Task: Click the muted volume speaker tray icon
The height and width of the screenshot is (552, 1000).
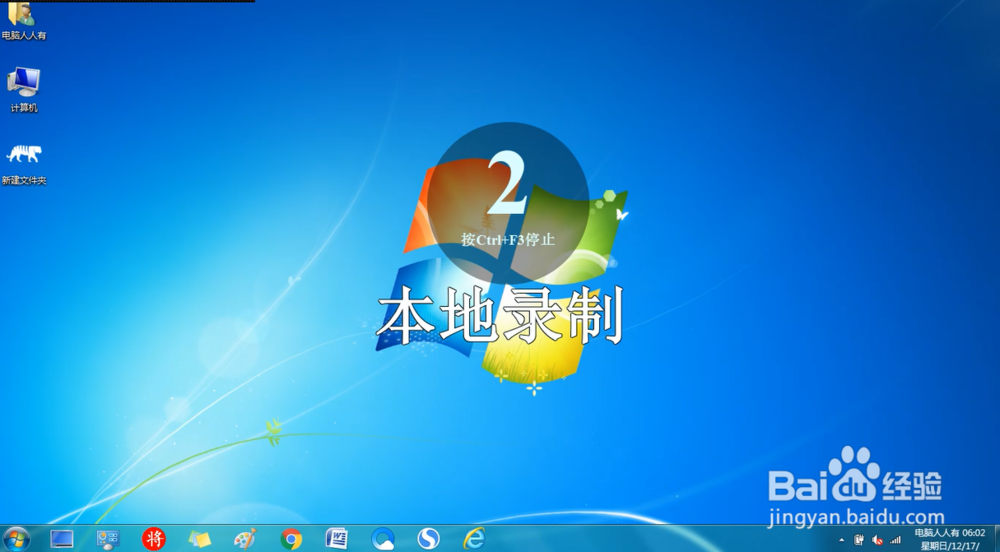Action: (878, 540)
